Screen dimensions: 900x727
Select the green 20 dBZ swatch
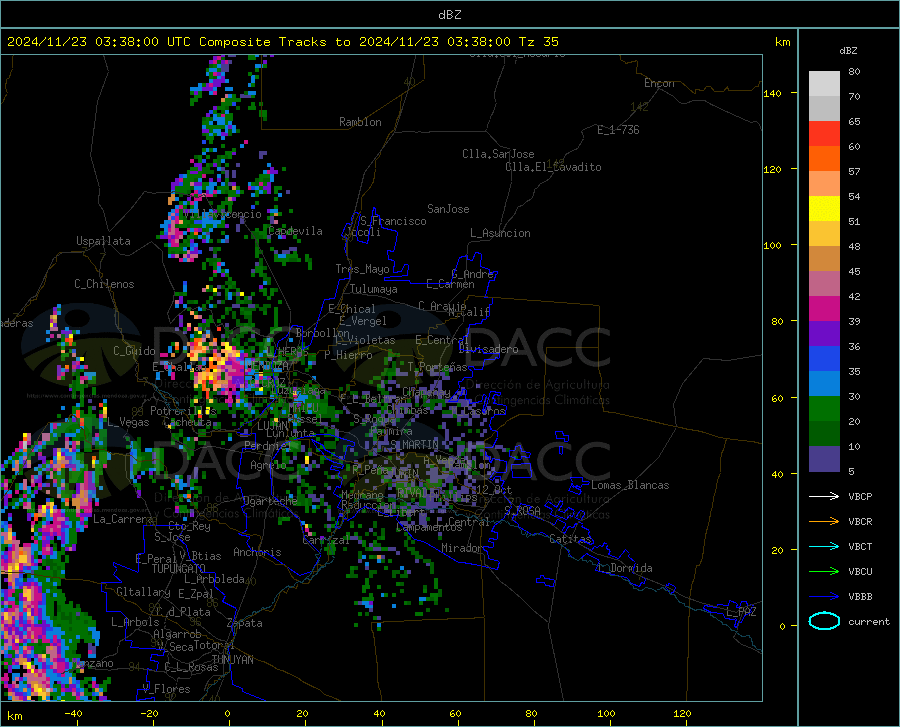(824, 409)
